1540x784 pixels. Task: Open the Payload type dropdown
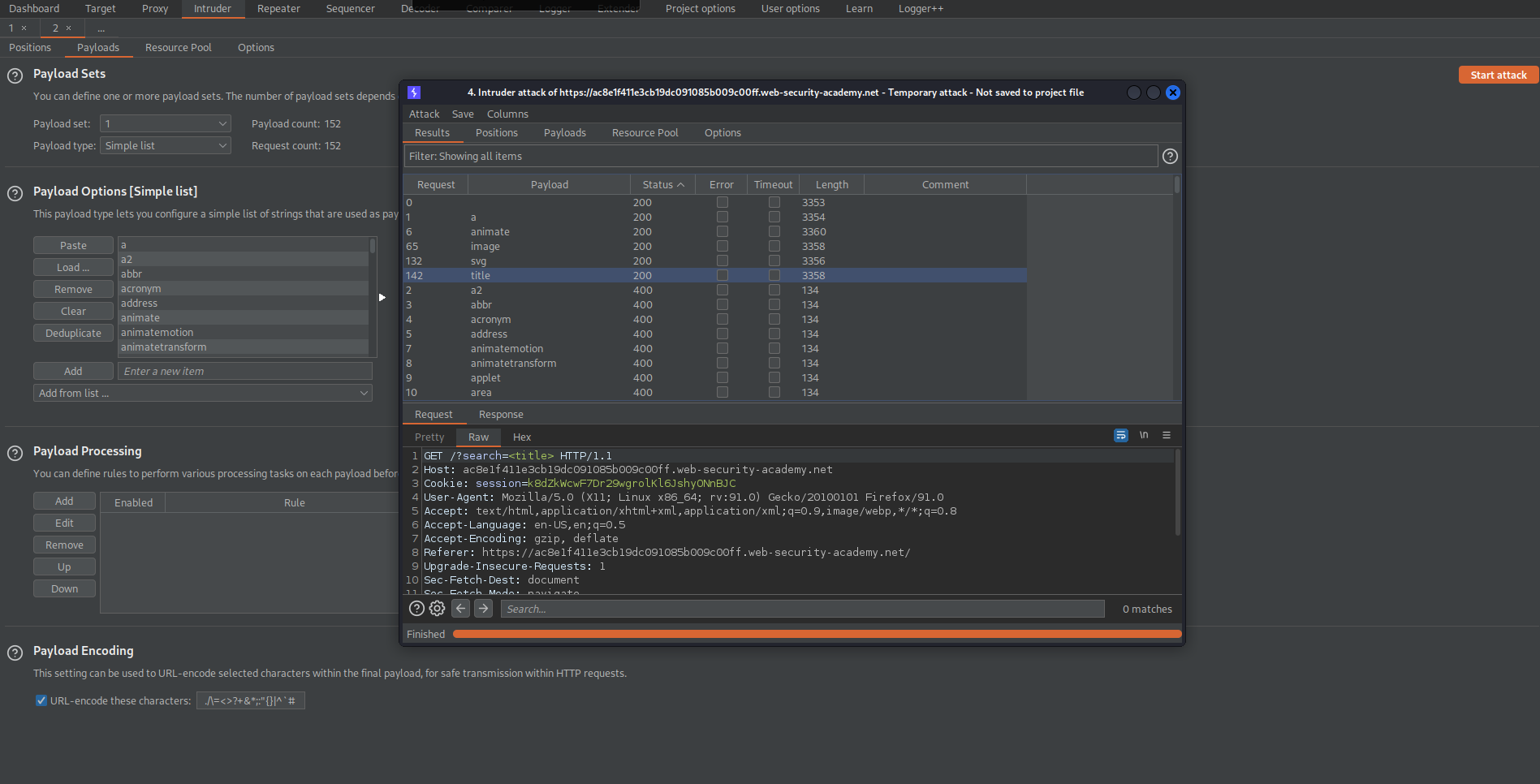[166, 146]
